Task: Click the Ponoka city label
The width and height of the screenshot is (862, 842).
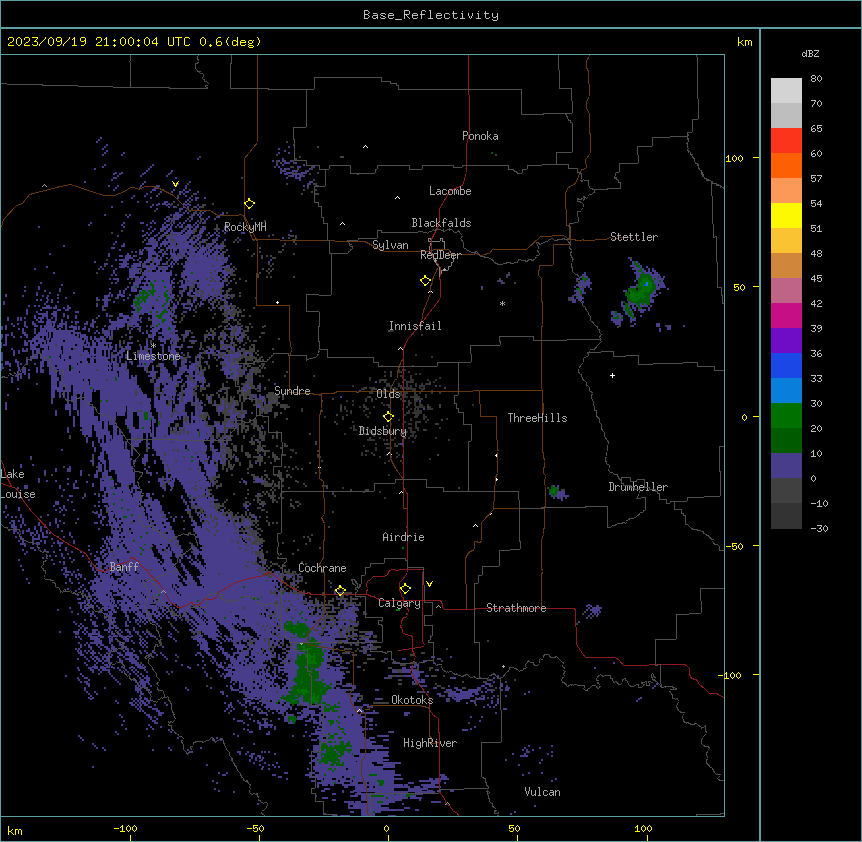Action: pos(480,136)
